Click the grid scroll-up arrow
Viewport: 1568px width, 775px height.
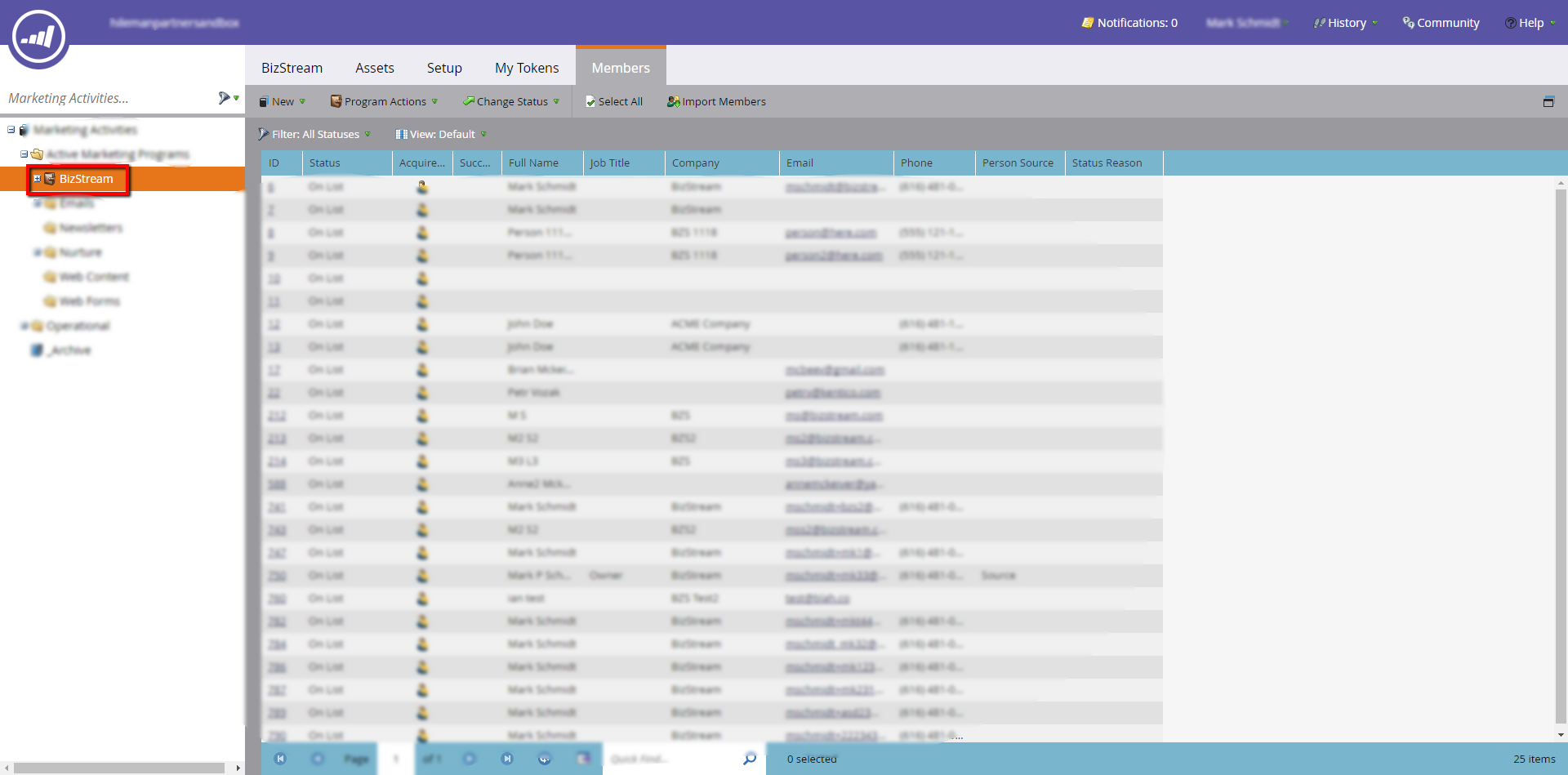tap(1561, 183)
